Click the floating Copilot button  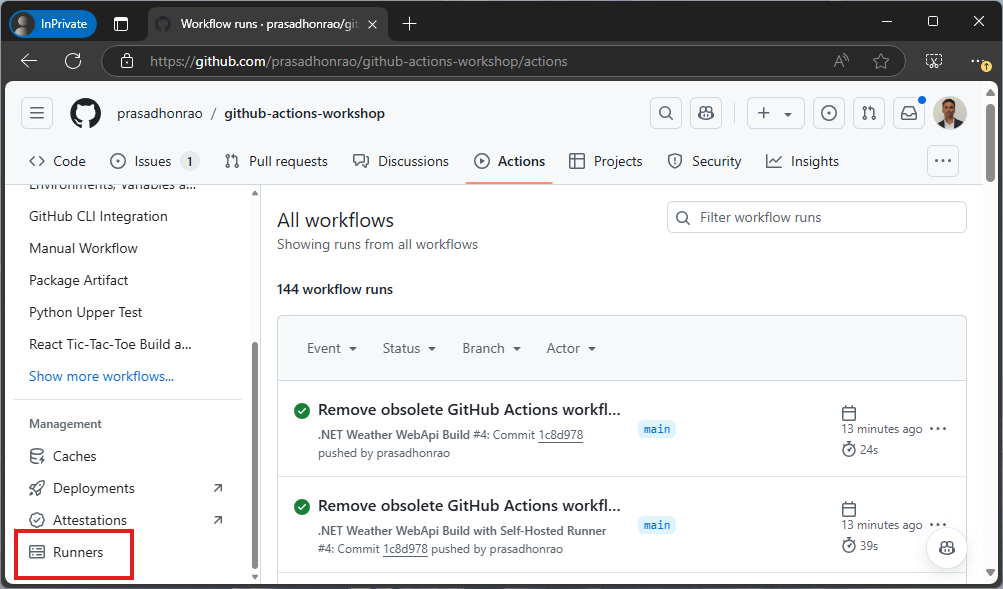tap(947, 548)
